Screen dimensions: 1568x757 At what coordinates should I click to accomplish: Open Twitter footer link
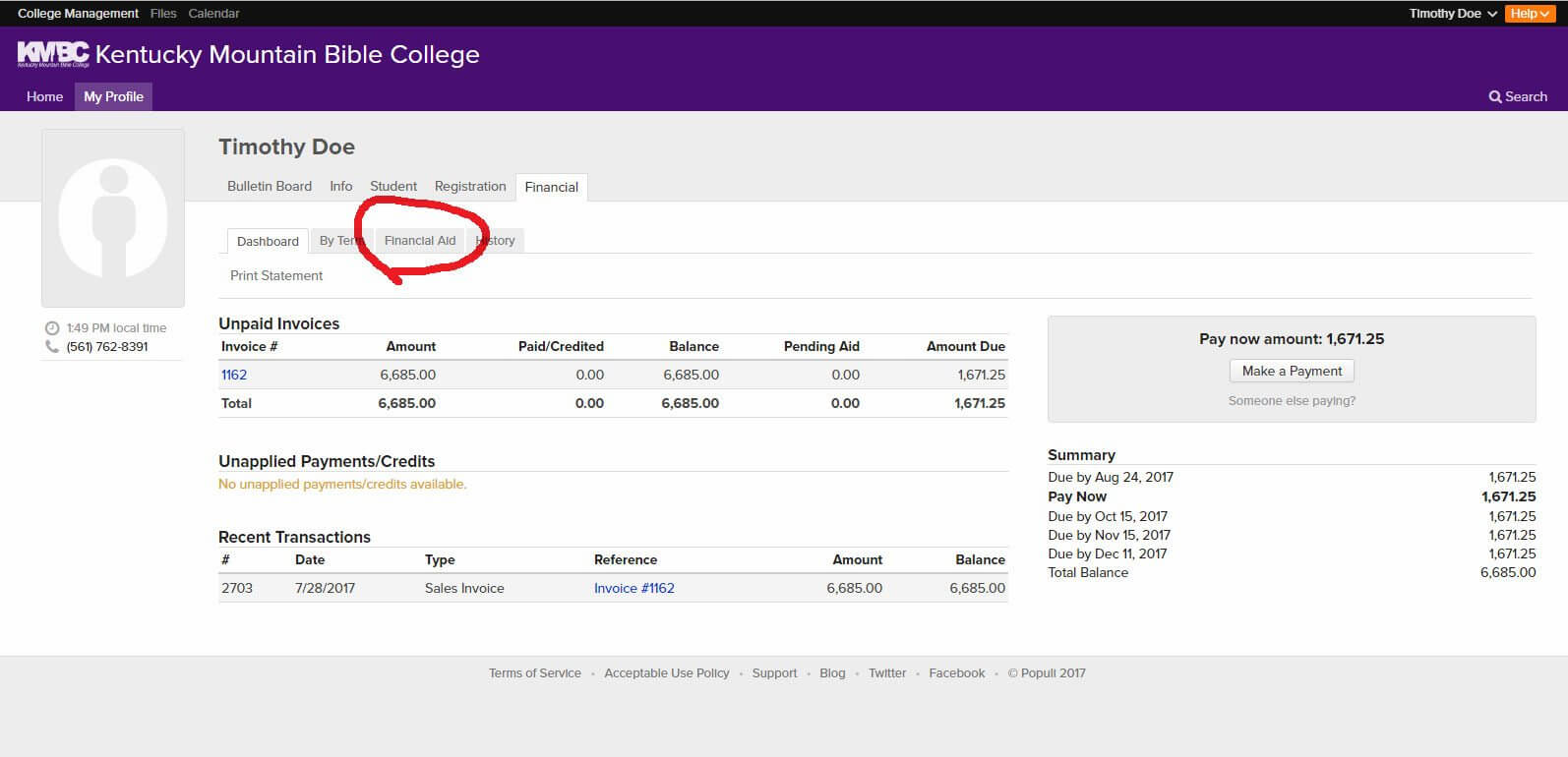[887, 673]
